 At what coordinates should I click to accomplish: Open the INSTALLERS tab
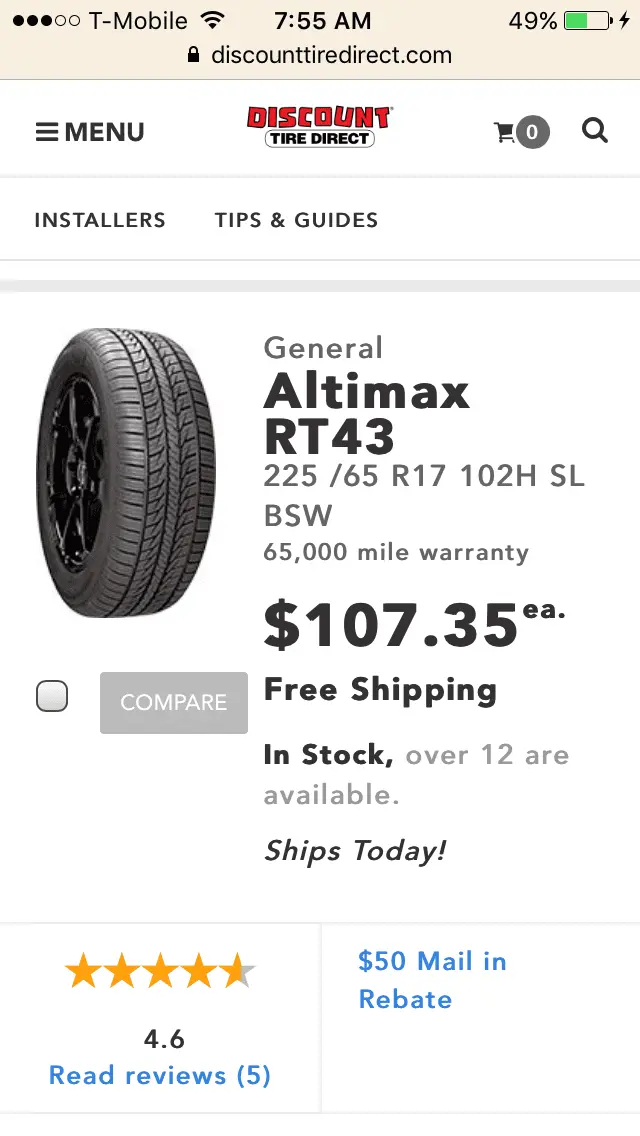coord(100,220)
